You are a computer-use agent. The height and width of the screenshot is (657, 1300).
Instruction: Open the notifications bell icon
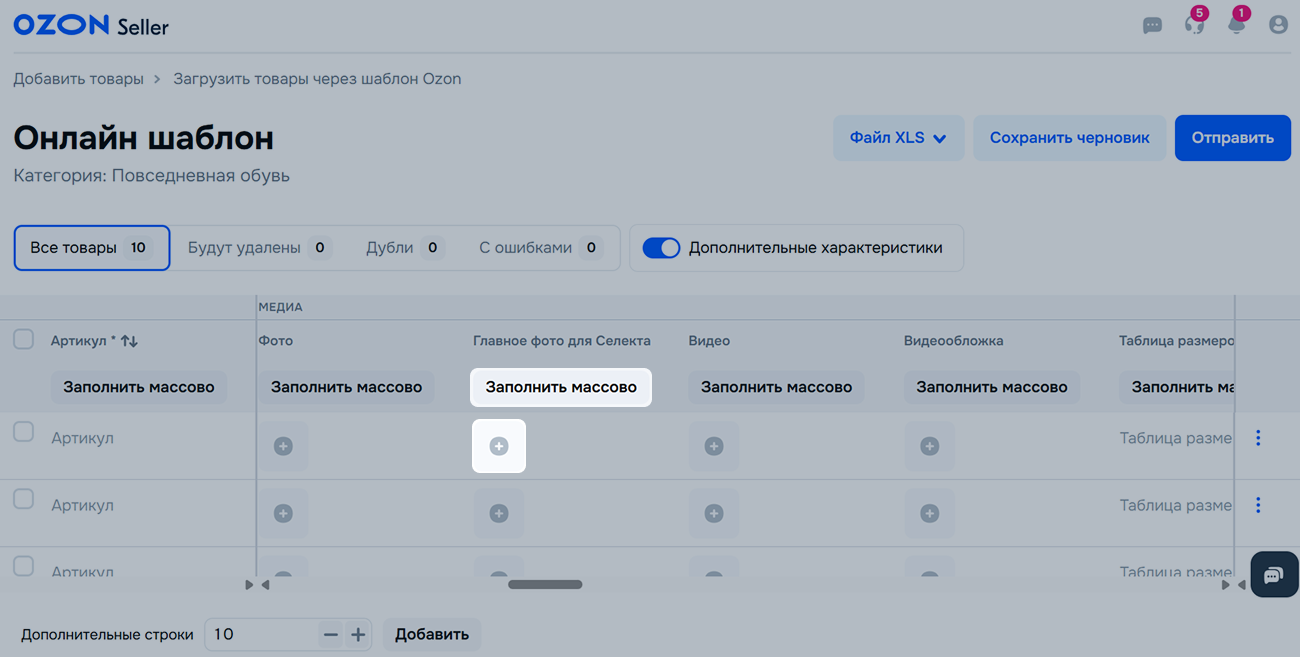1237,25
